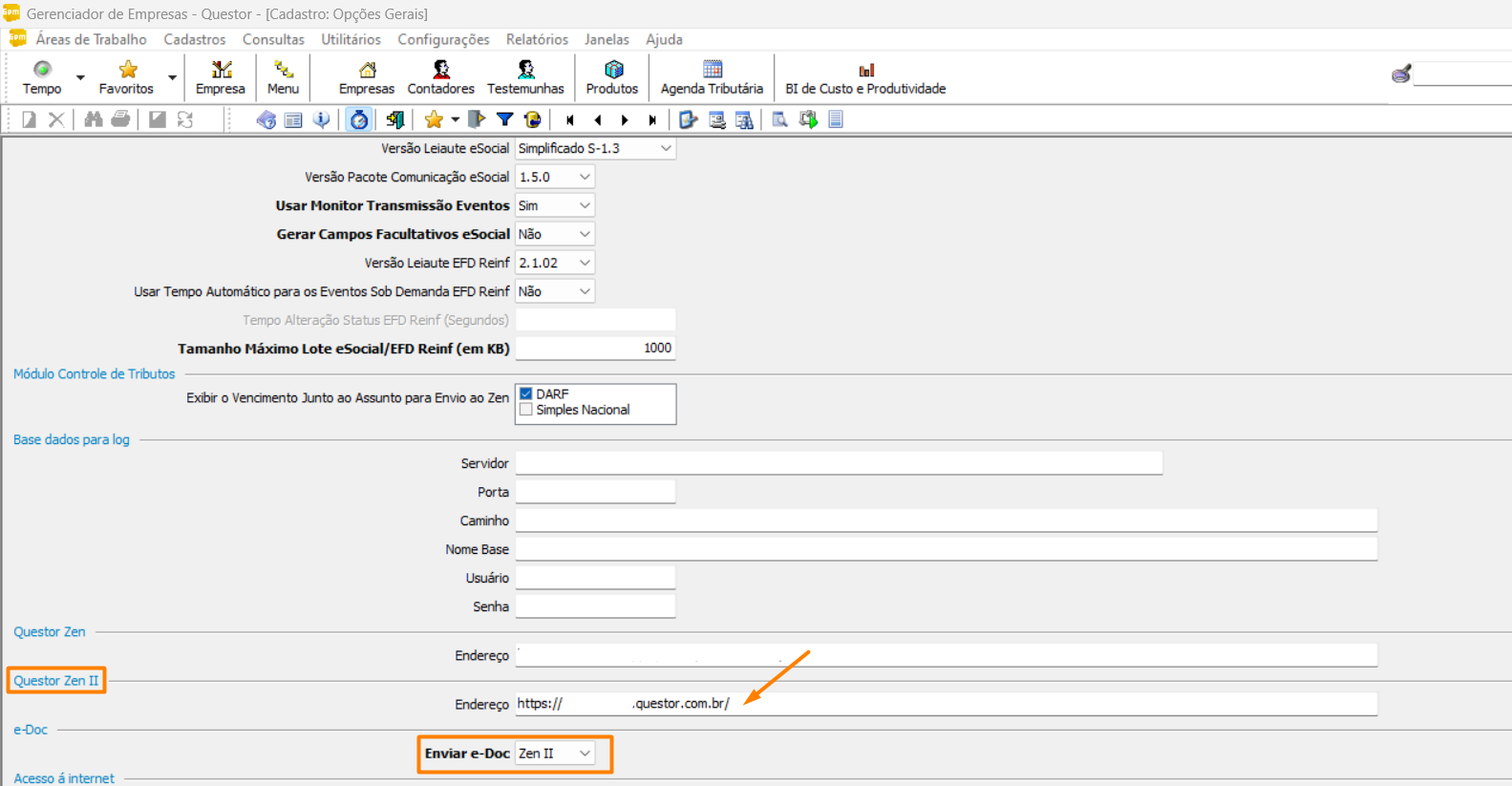Image resolution: width=1512 pixels, height=786 pixels.
Task: Click the Tempo clock icon
Action: [x=42, y=70]
